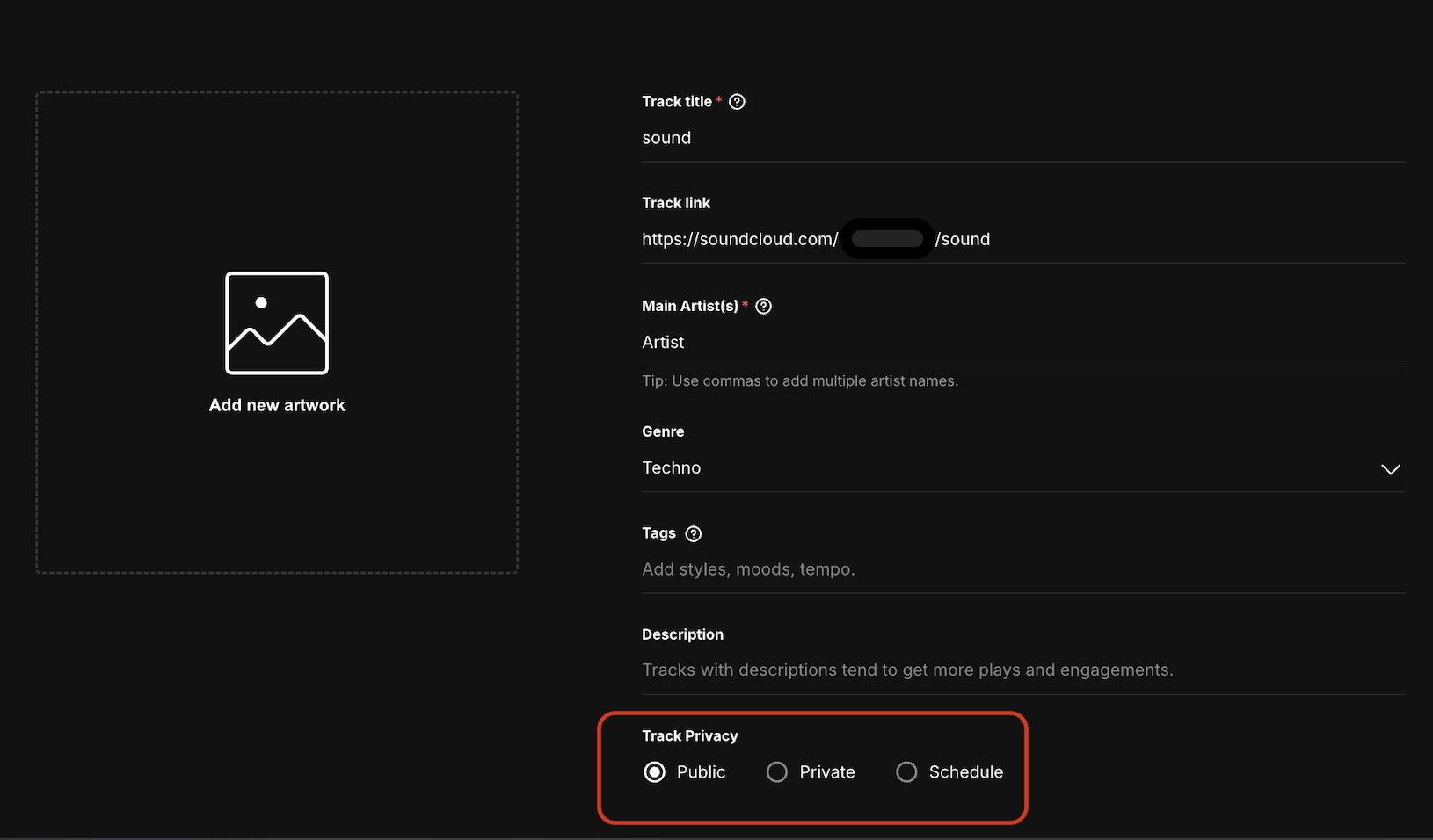
Task: Open the Track title help icon
Action: [738, 102]
